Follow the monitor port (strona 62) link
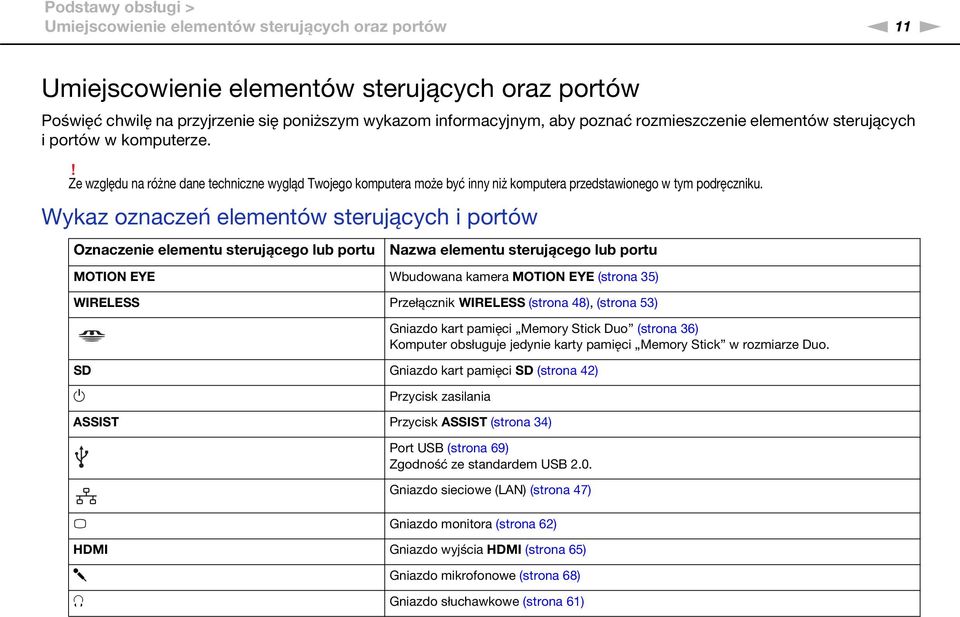This screenshot has width=960, height=617. (x=526, y=524)
